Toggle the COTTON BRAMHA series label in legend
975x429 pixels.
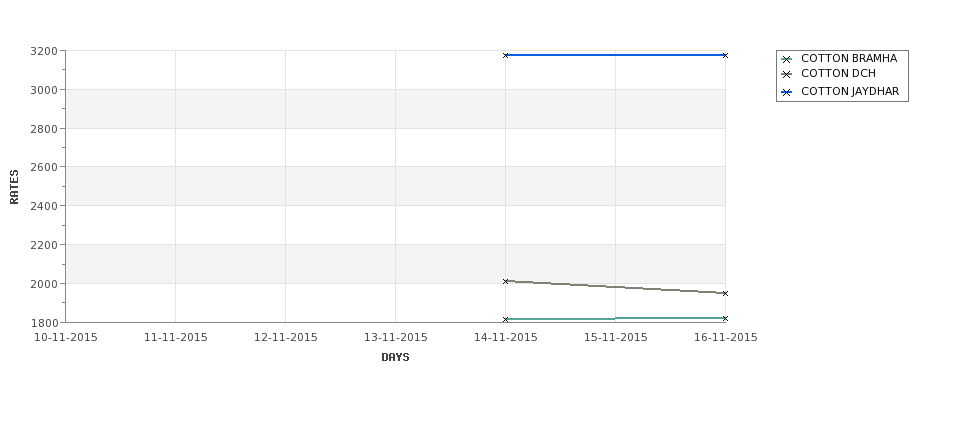[x=848, y=59]
